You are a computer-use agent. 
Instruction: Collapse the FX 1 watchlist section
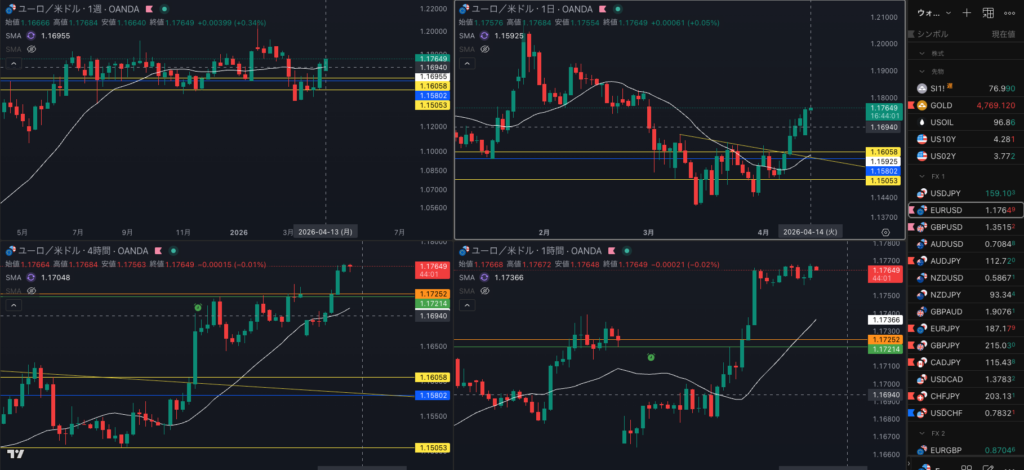(x=922, y=176)
